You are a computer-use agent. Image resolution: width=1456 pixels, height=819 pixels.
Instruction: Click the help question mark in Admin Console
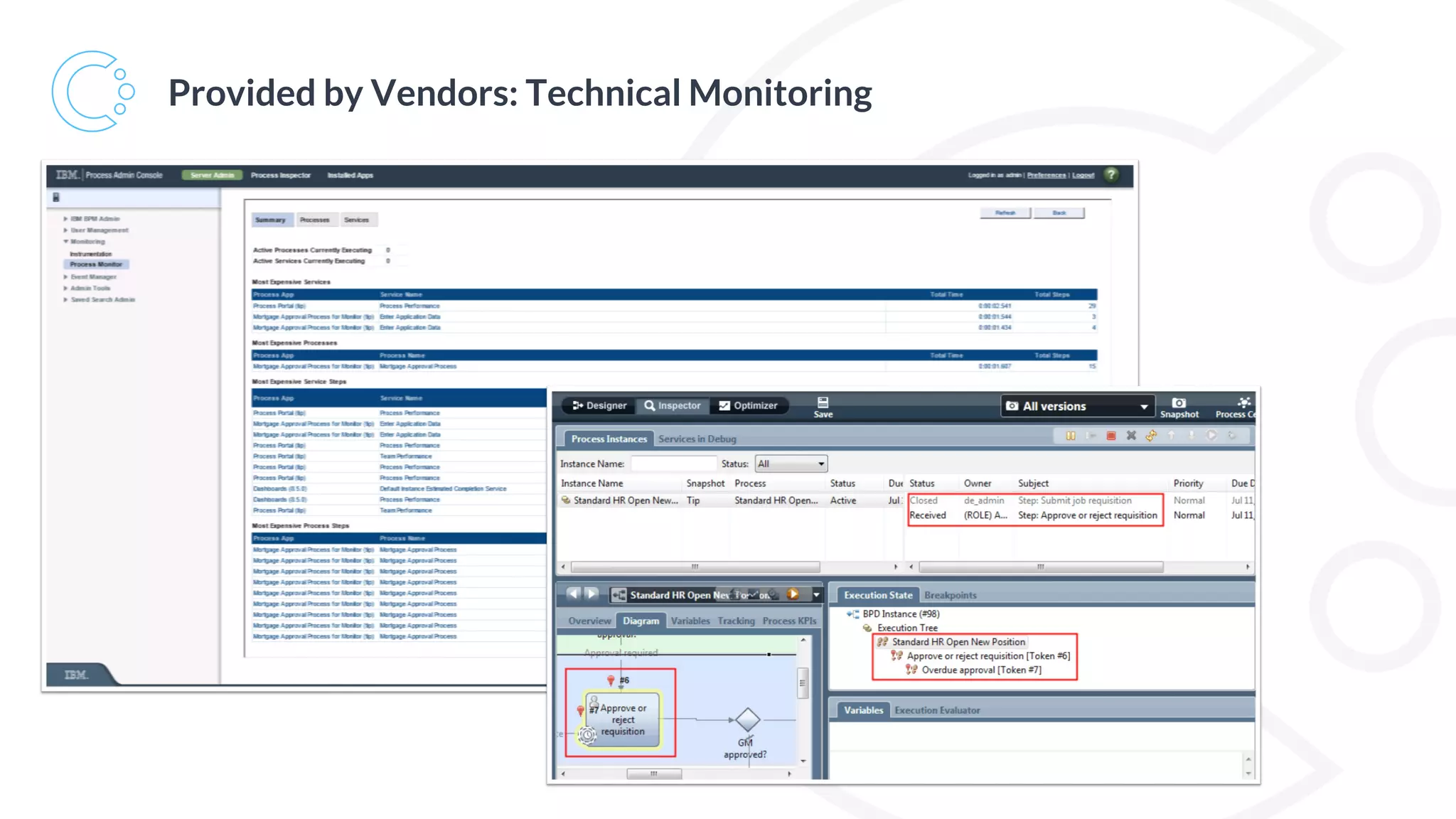[1111, 174]
